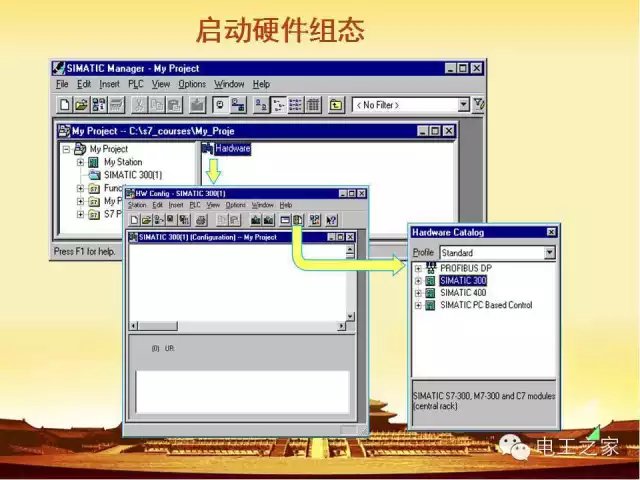Click the context help arrow in HW Config

pyautogui.click(x=331, y=219)
